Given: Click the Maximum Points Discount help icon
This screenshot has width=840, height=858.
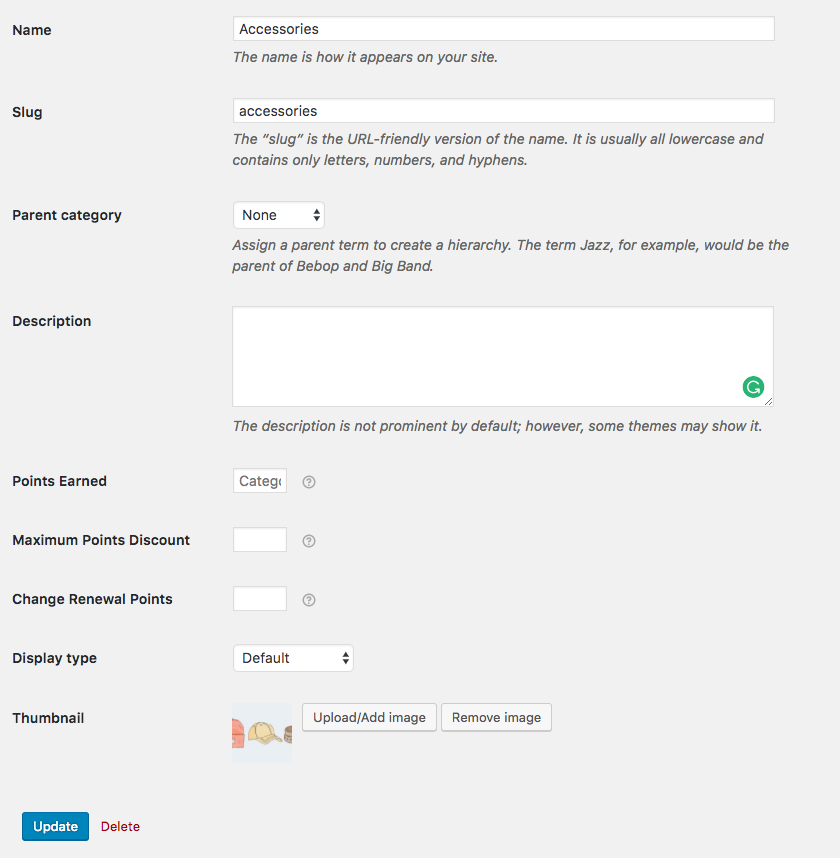Looking at the screenshot, I should (308, 540).
